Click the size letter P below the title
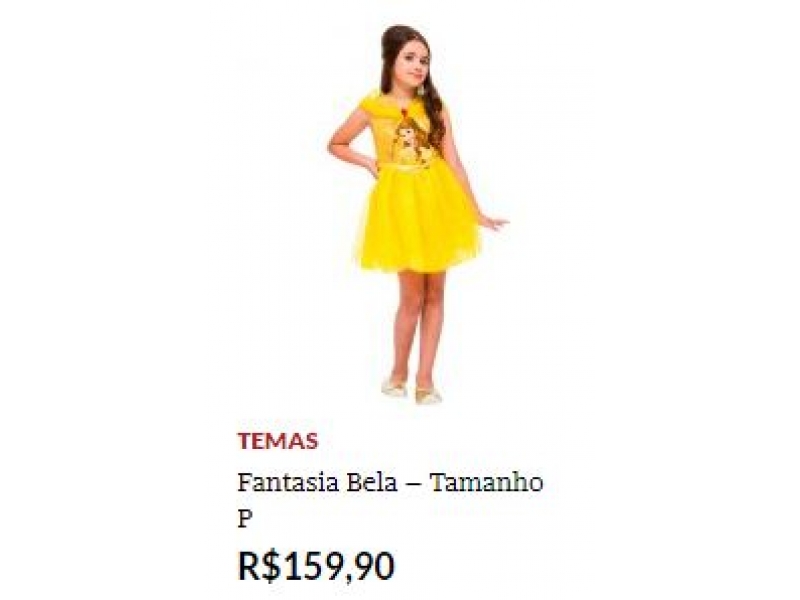The image size is (800, 600). [245, 519]
